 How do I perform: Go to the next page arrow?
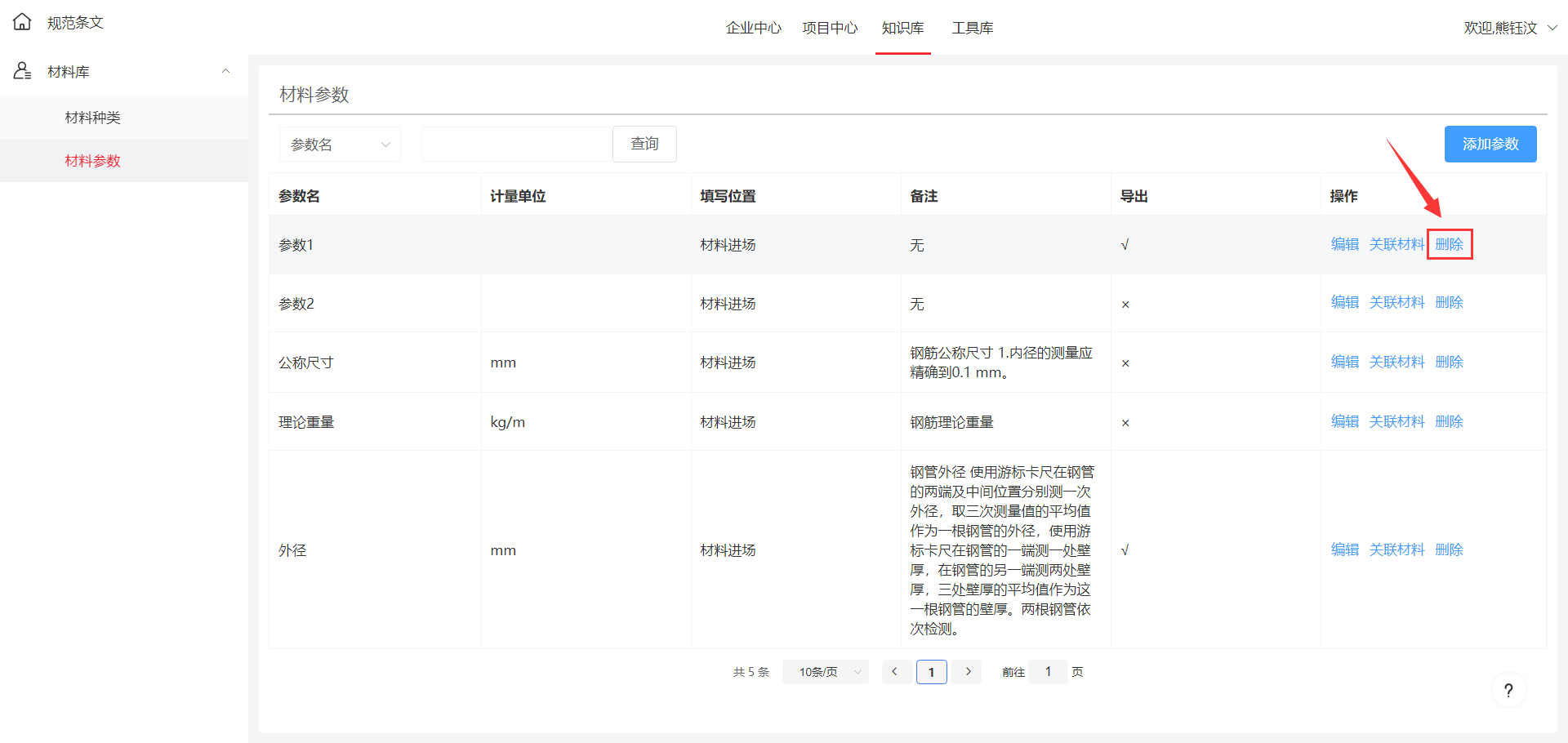pos(968,672)
